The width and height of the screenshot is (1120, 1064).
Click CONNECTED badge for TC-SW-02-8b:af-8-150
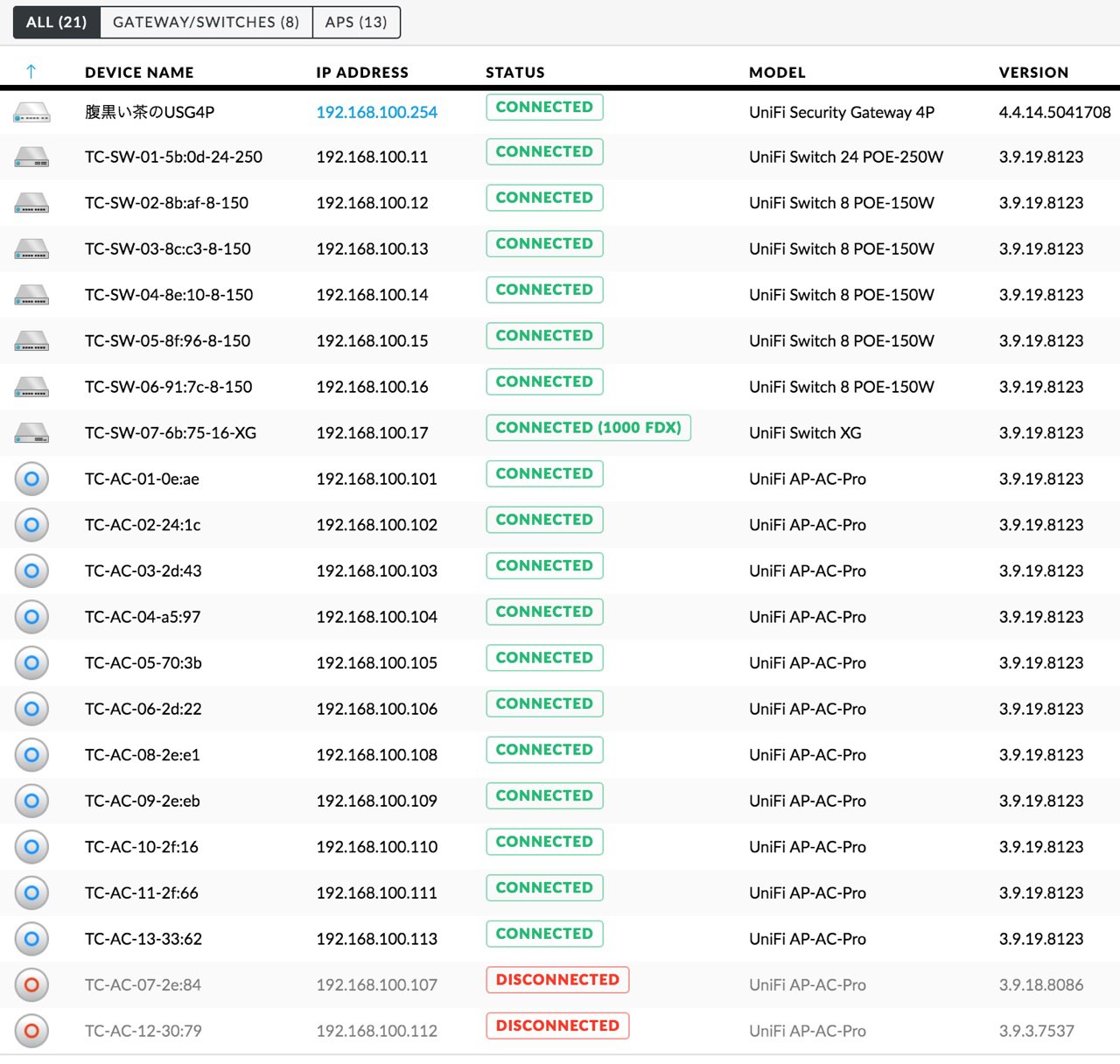point(544,198)
